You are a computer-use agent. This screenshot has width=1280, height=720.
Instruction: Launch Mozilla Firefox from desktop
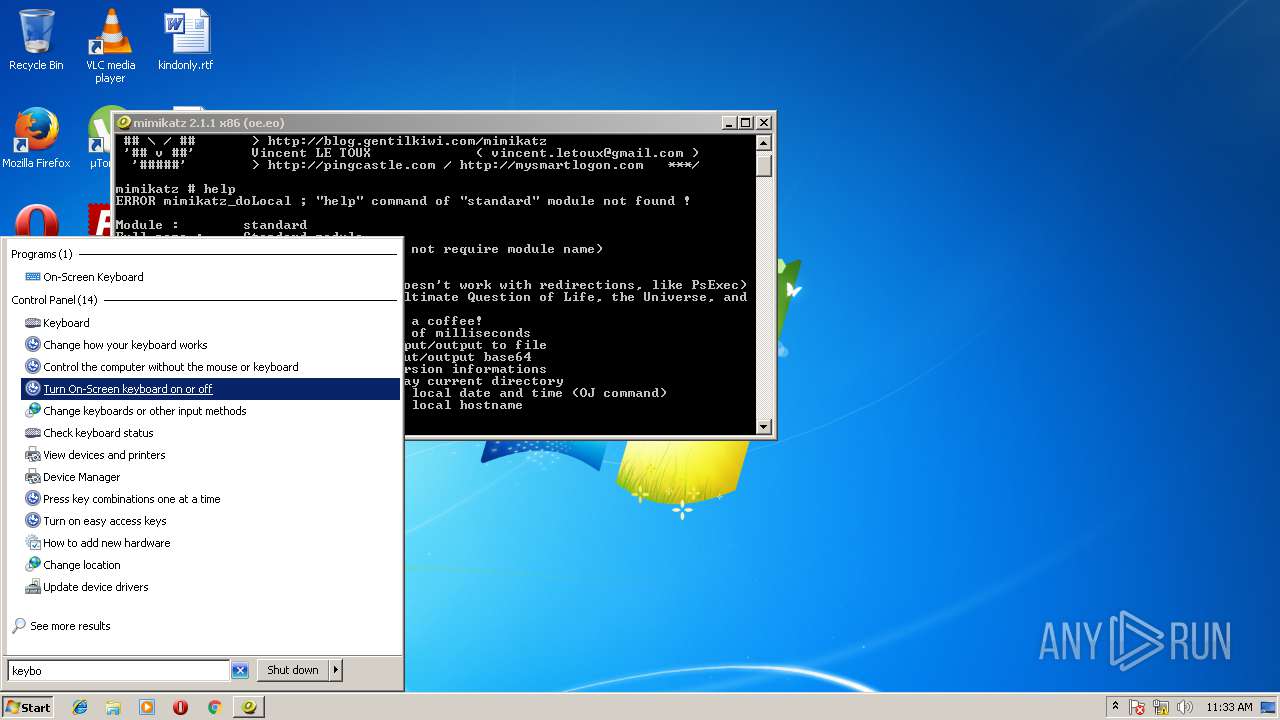pos(36,138)
